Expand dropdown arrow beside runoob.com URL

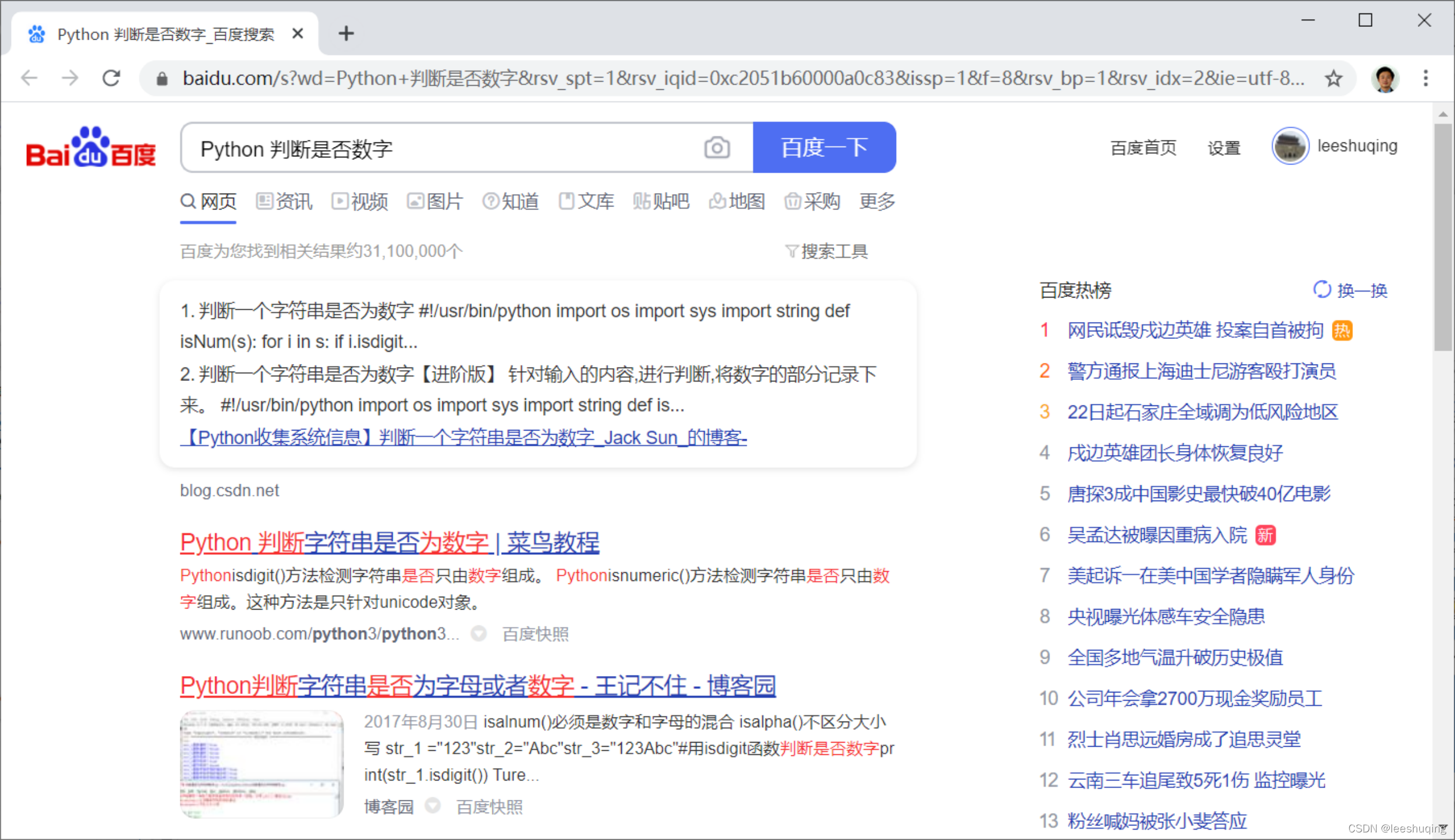(x=478, y=633)
